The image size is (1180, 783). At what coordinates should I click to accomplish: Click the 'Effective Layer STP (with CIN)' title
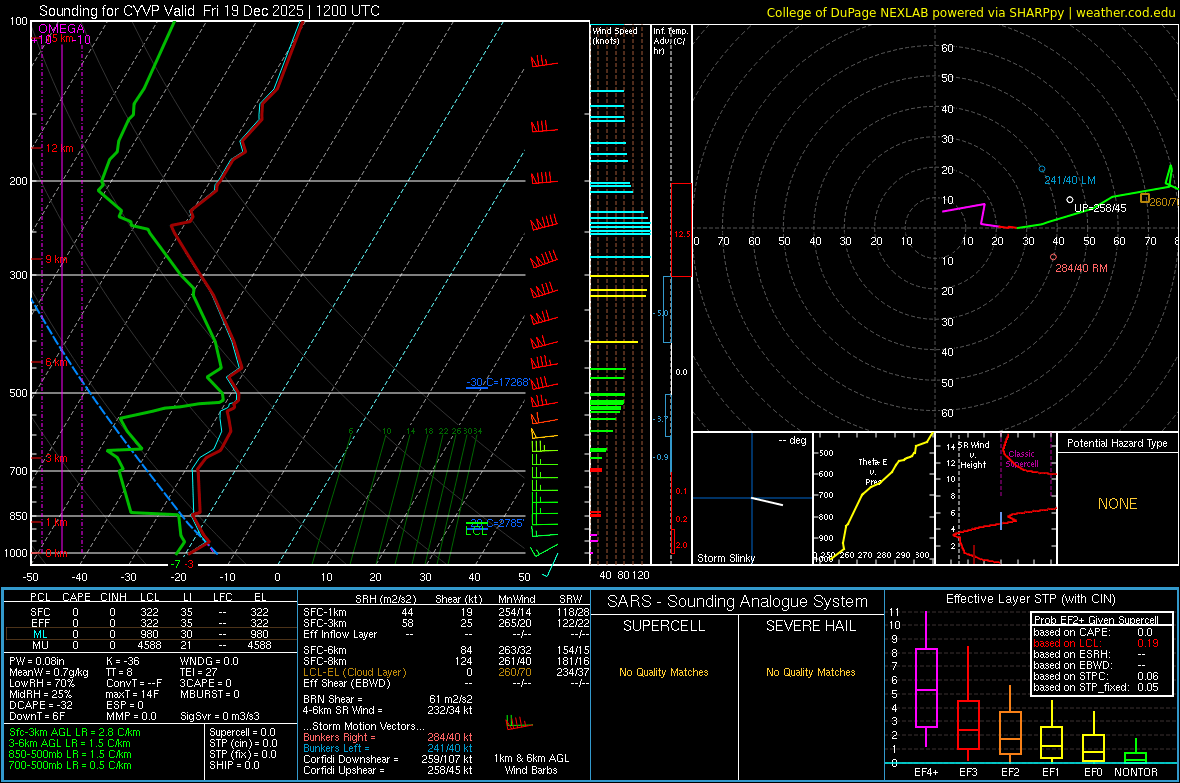1030,599
